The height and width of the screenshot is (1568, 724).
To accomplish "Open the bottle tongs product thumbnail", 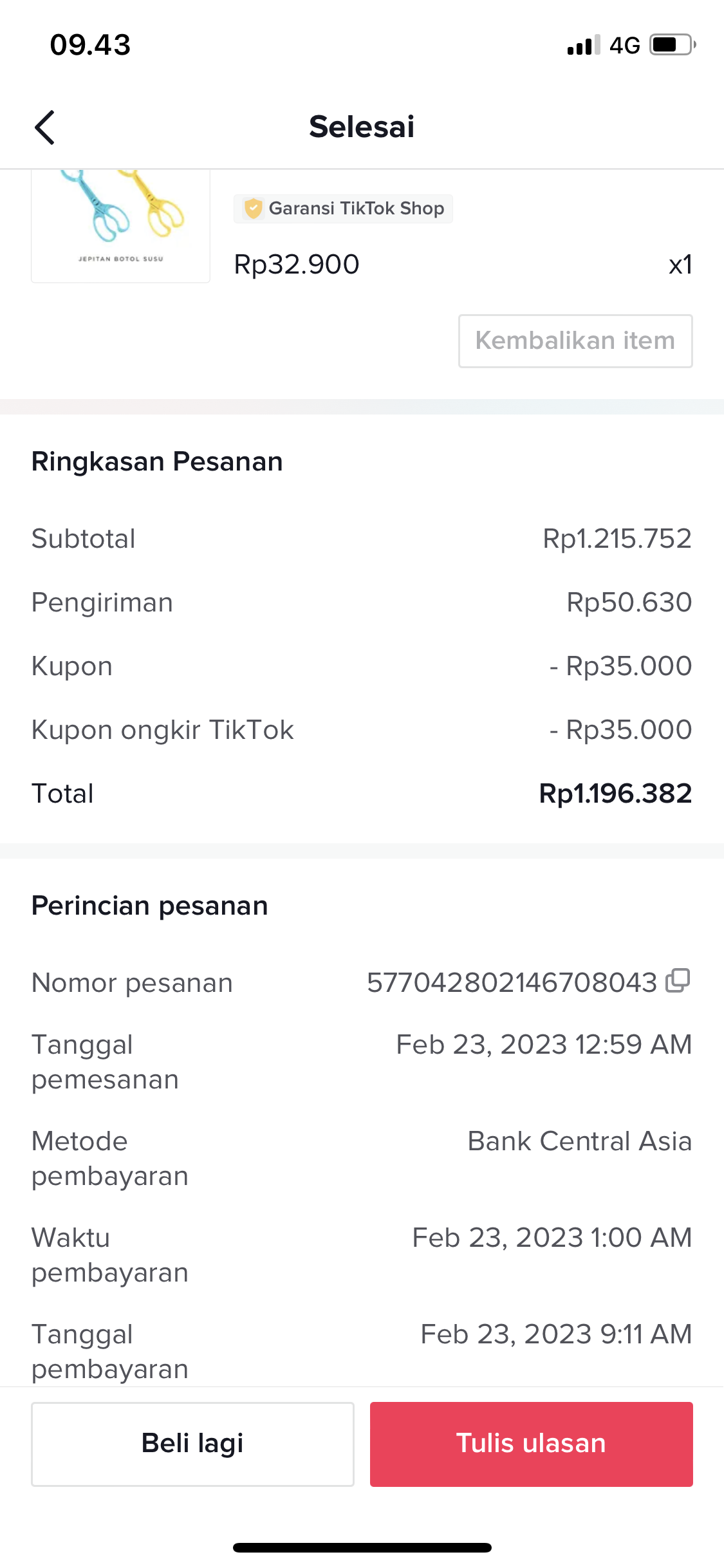I will pyautogui.click(x=121, y=225).
